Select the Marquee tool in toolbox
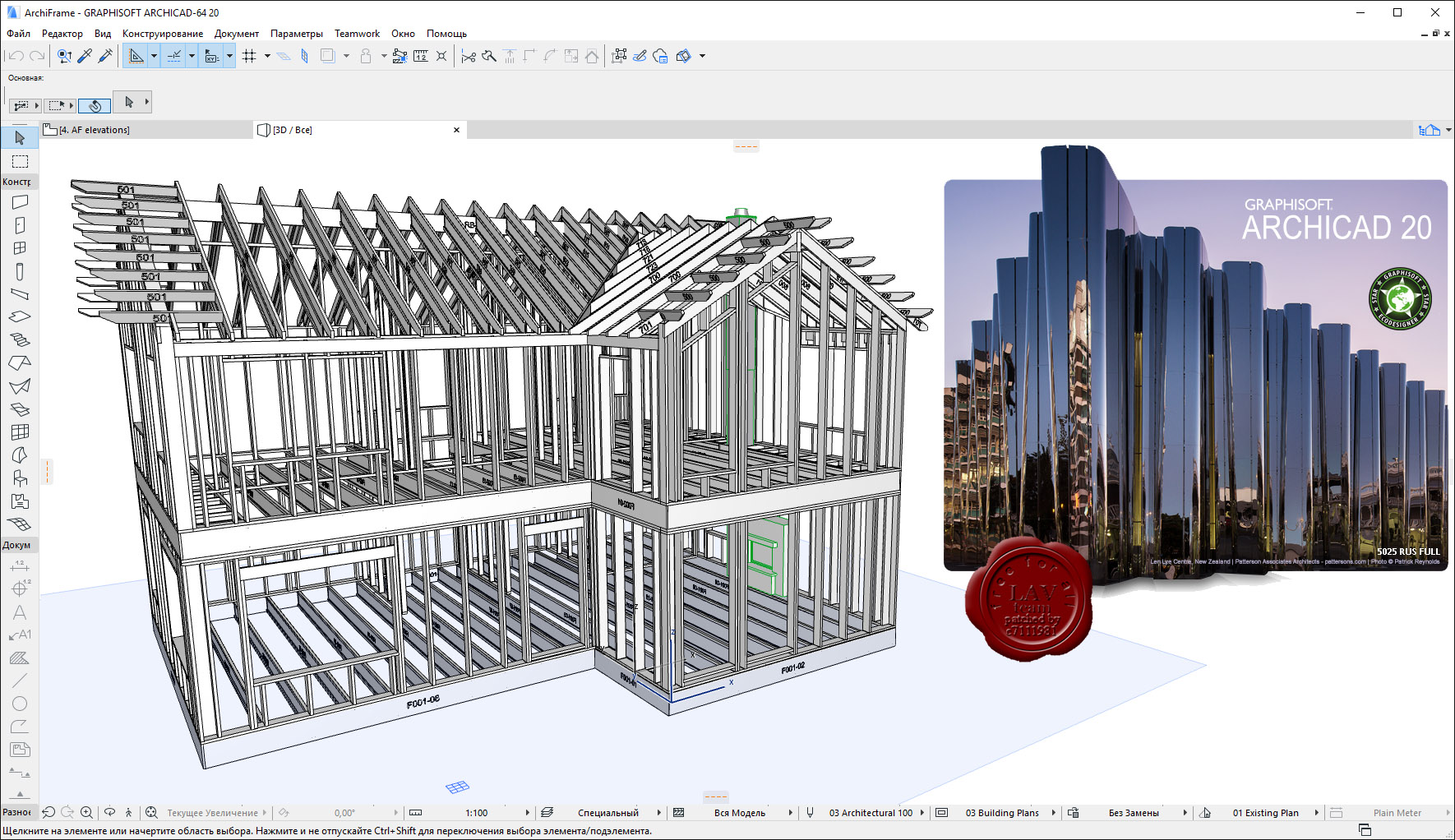Viewport: 1455px width, 840px height. [x=20, y=162]
